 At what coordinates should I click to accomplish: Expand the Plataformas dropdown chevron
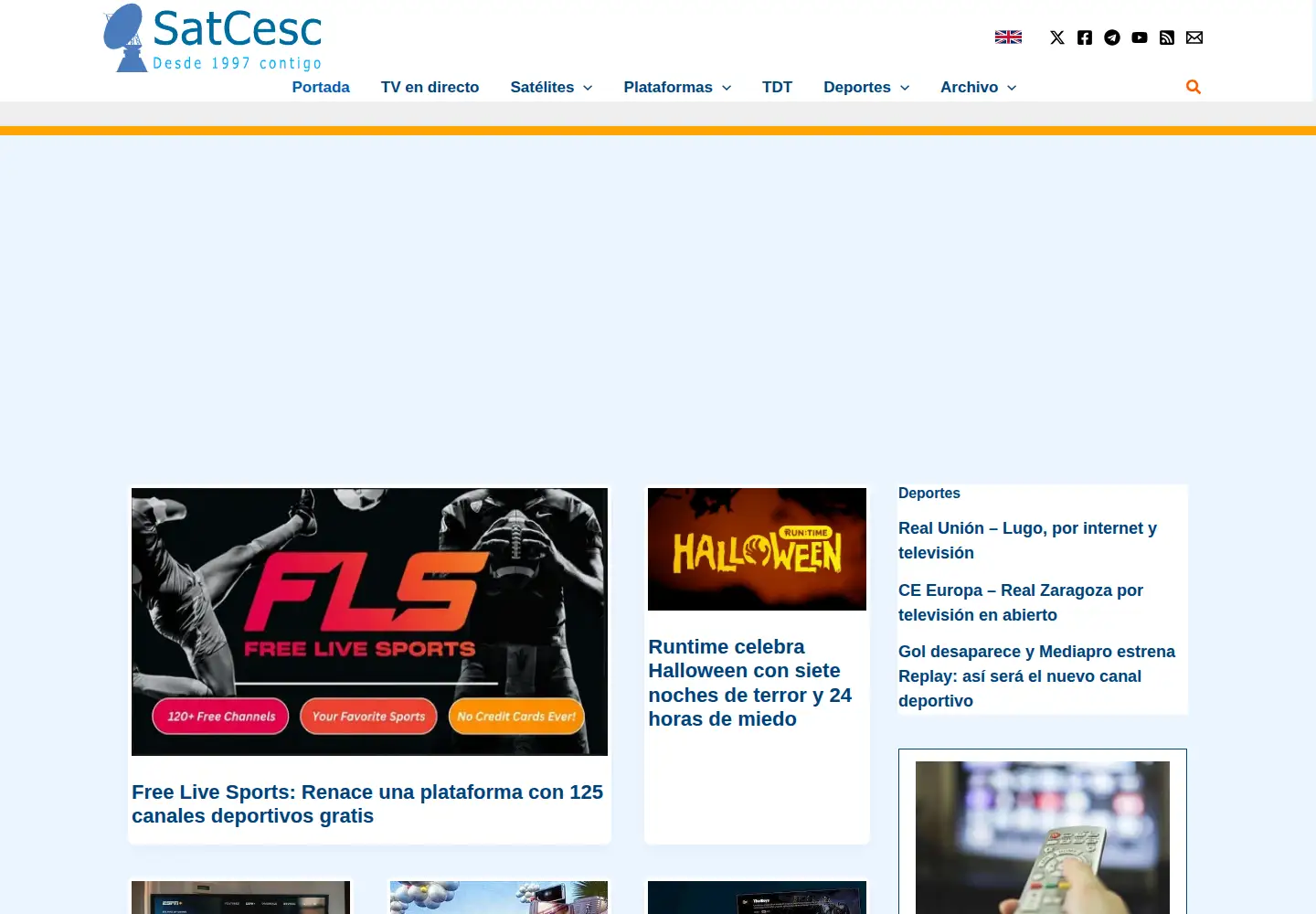[727, 88]
